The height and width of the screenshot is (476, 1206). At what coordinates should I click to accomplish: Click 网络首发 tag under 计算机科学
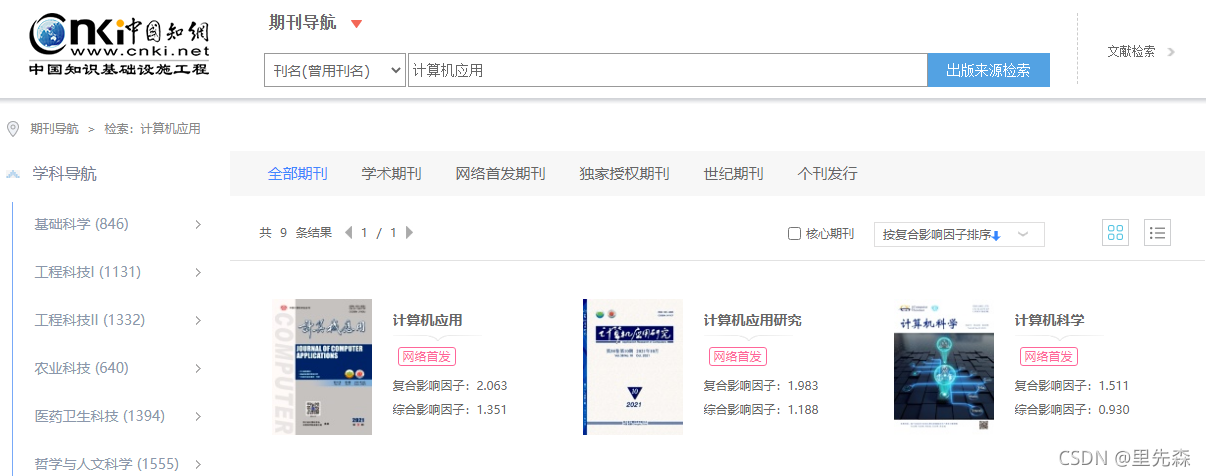point(1048,356)
